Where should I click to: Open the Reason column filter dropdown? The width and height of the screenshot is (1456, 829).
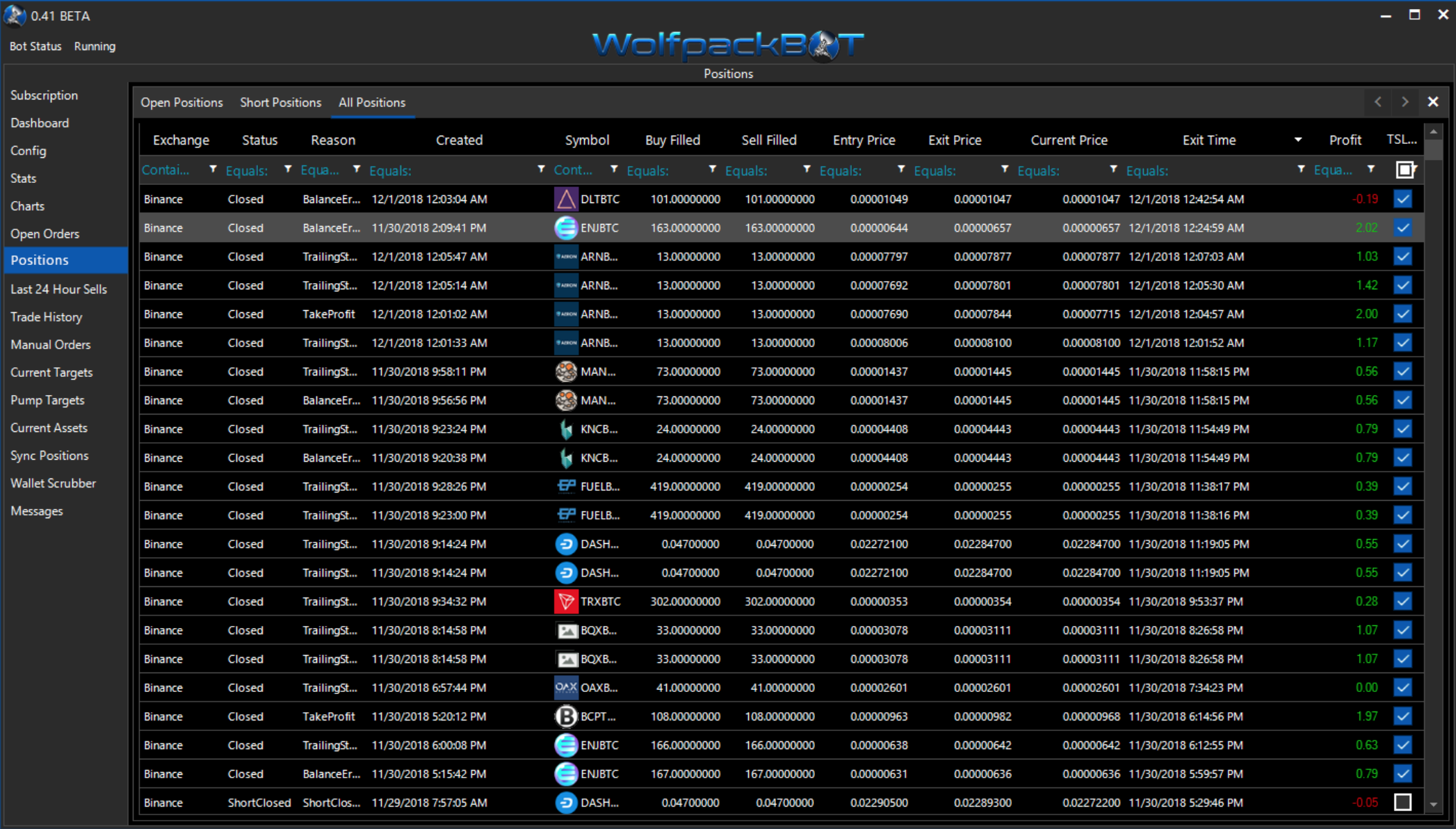(x=356, y=170)
